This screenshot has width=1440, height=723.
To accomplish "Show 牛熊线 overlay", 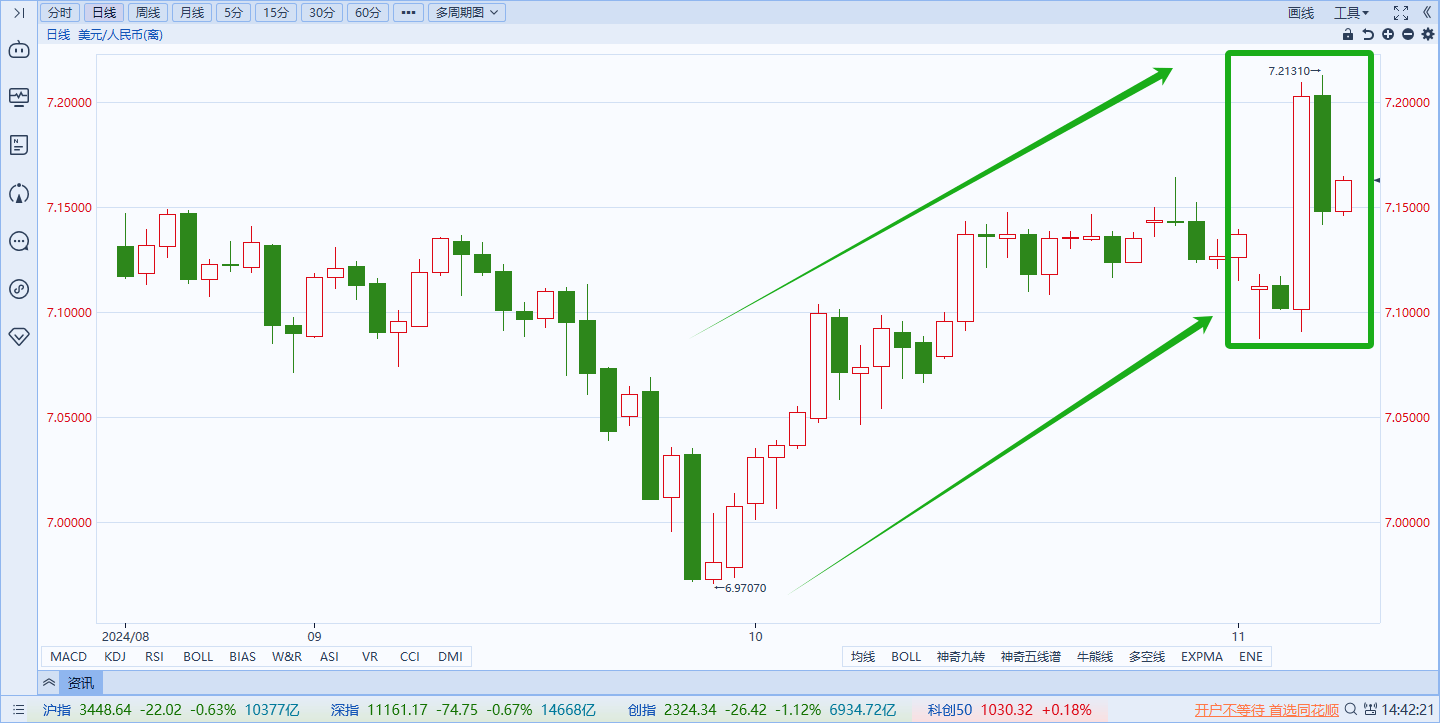I will click(x=1093, y=657).
